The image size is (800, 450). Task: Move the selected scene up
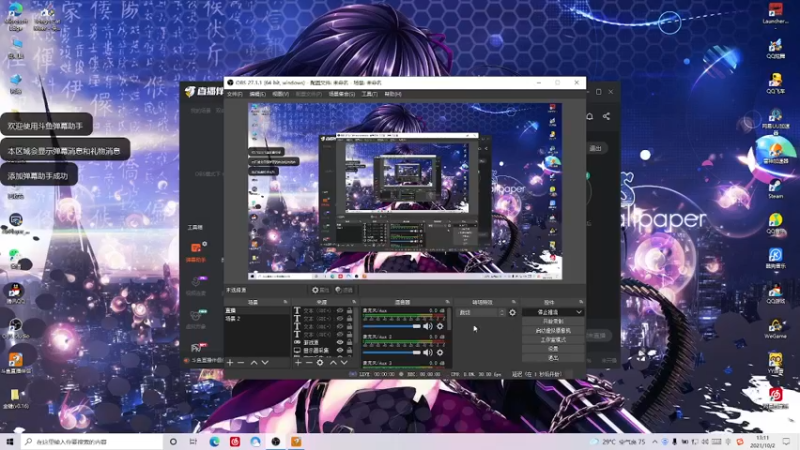(254, 362)
